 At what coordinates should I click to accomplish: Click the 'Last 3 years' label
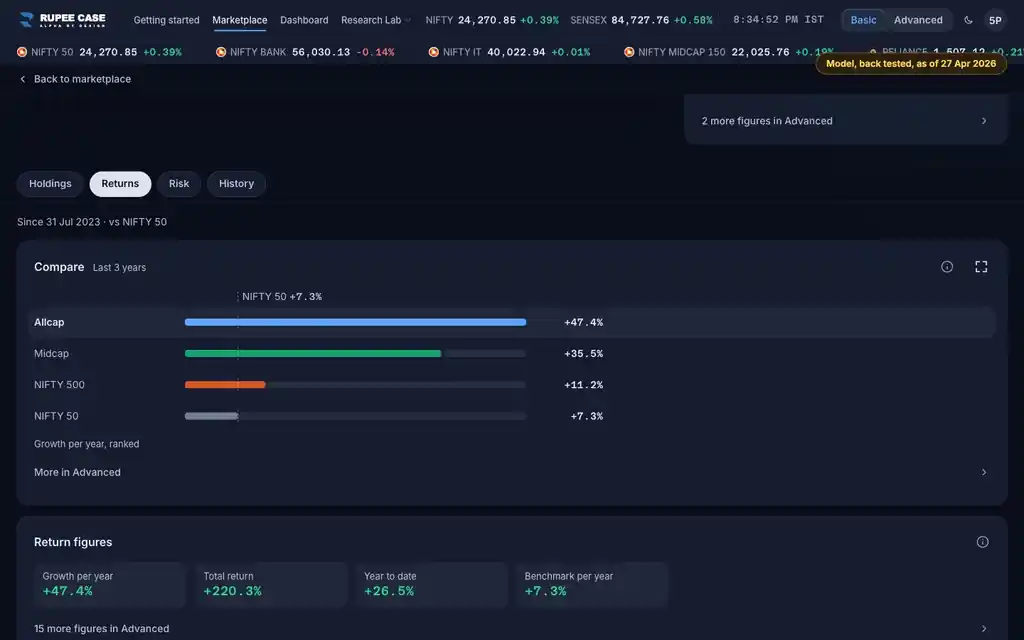click(x=120, y=268)
